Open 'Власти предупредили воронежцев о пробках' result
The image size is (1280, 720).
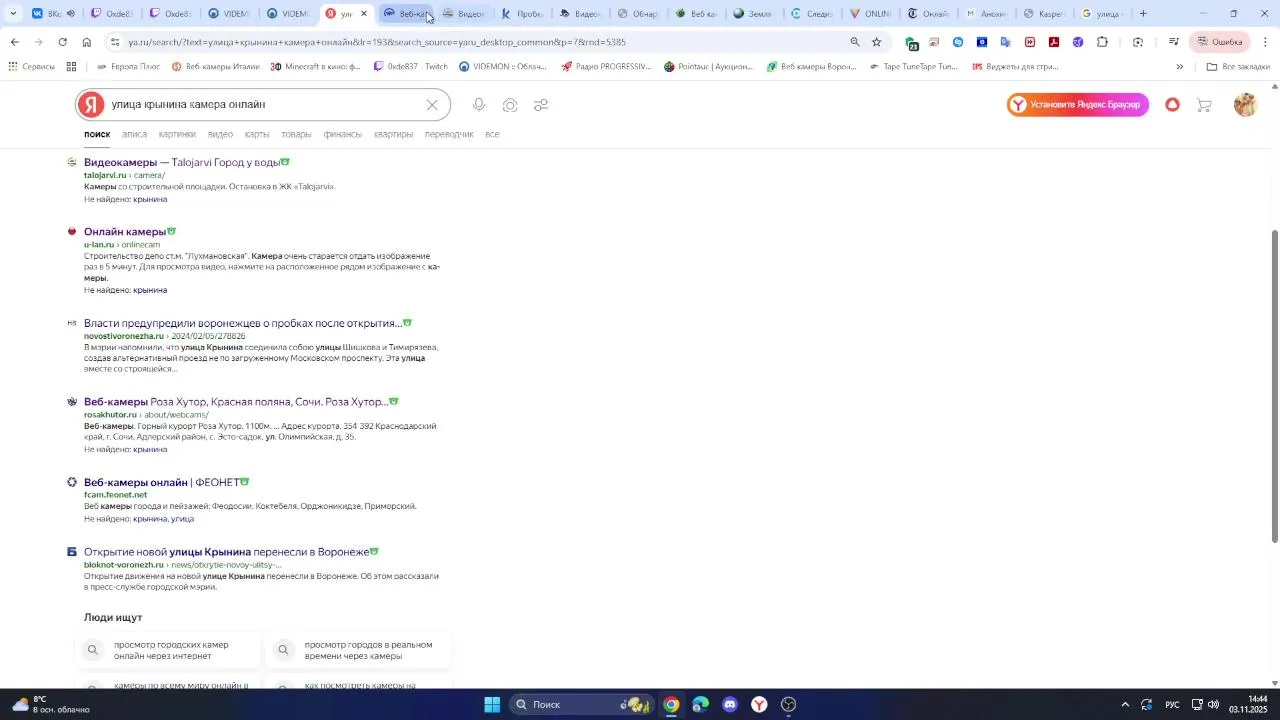(x=243, y=323)
